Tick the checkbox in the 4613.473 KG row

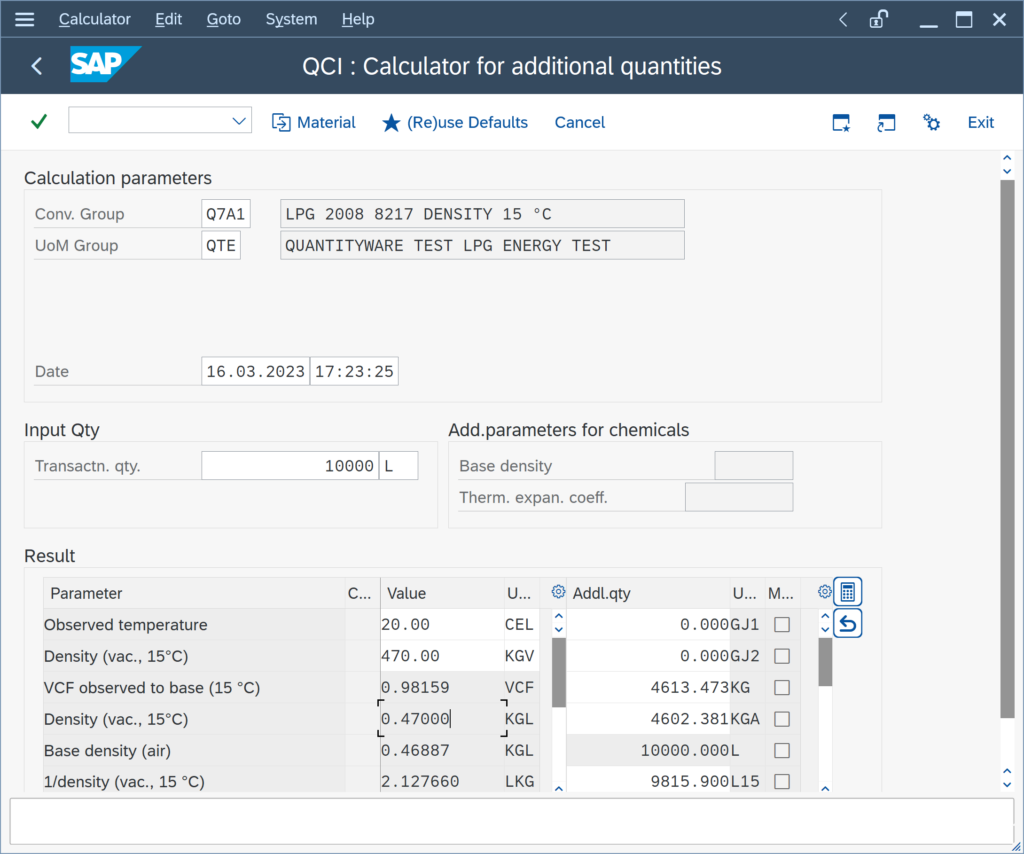pyautogui.click(x=782, y=687)
